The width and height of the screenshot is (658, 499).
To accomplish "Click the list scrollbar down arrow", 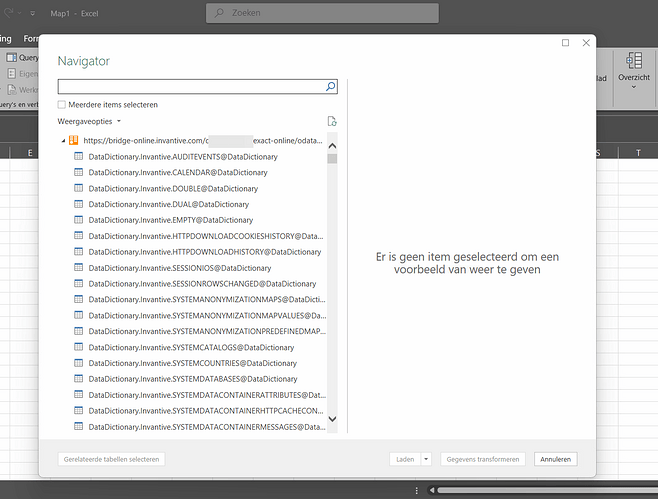I will (x=332, y=419).
